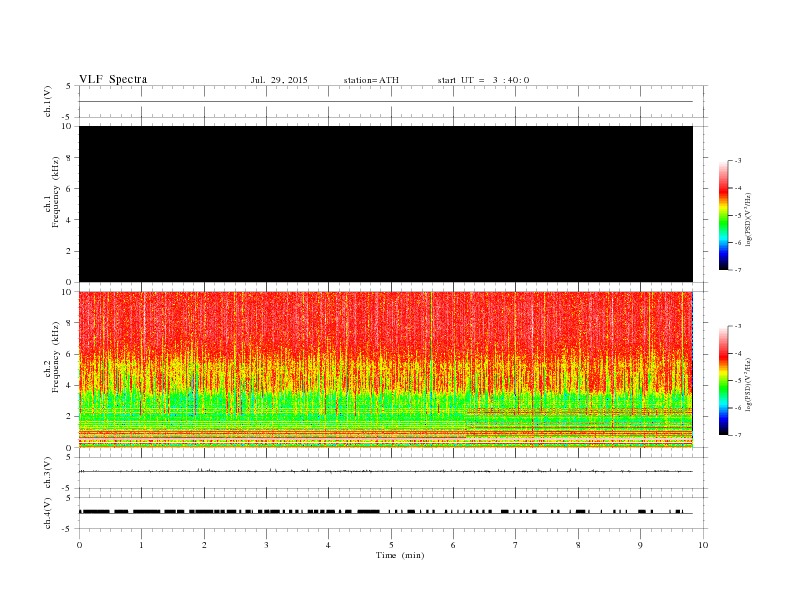
Task: Click the time axis tick label "5"
Action: click(x=391, y=545)
